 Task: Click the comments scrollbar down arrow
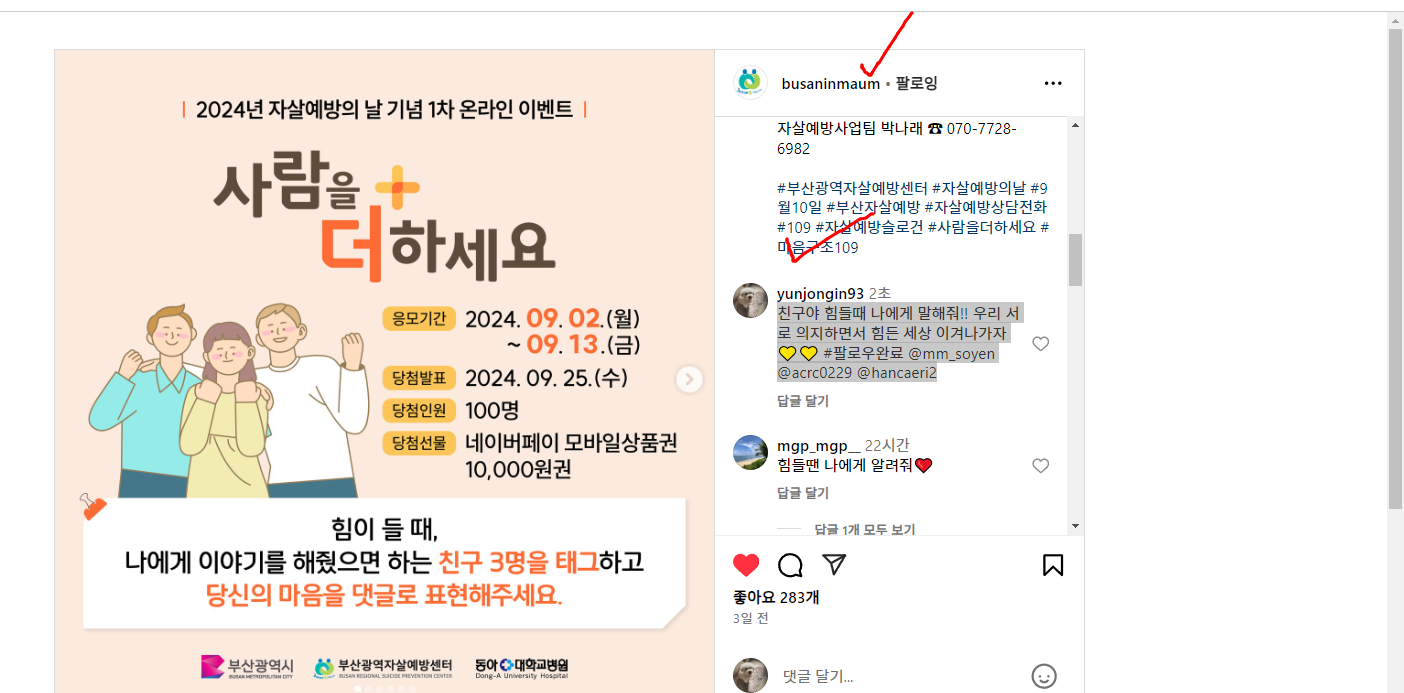click(1076, 526)
